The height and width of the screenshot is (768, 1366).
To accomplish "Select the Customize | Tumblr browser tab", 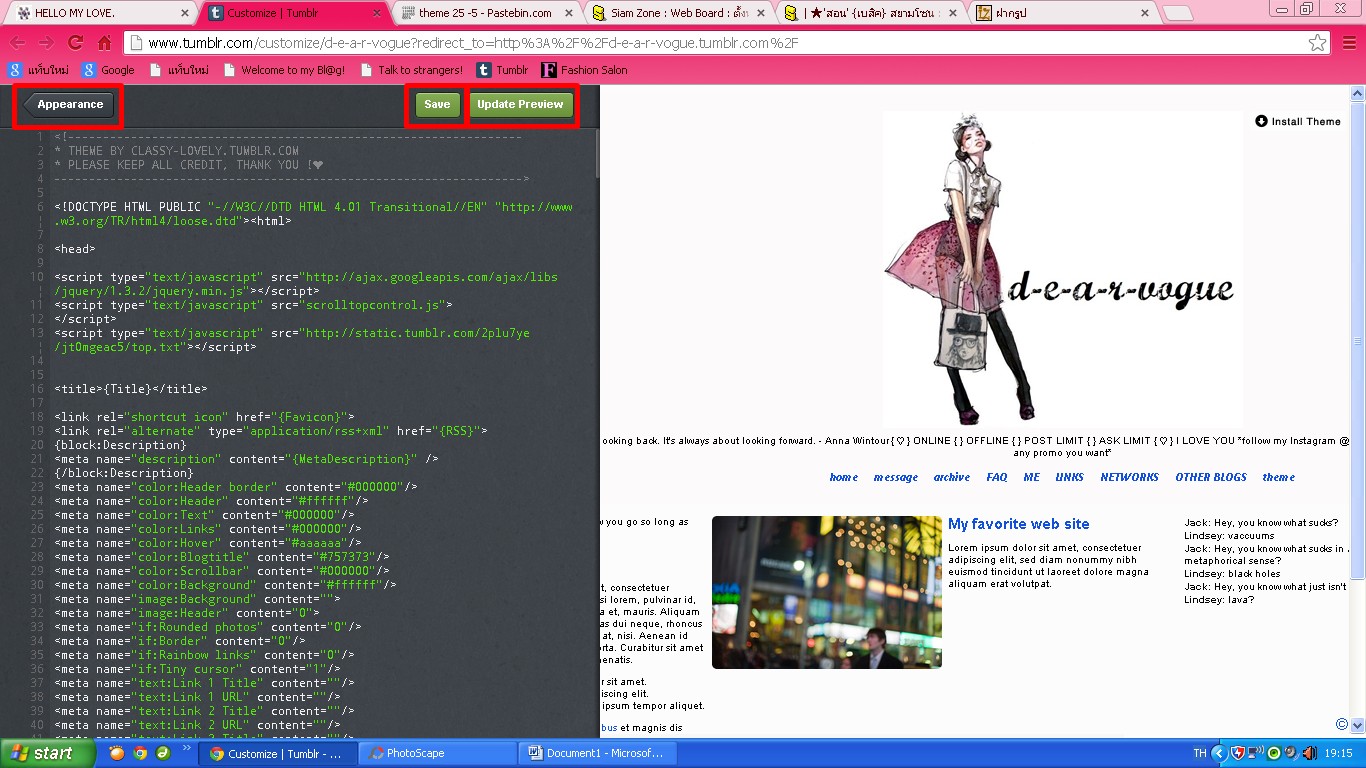I will (x=294, y=13).
